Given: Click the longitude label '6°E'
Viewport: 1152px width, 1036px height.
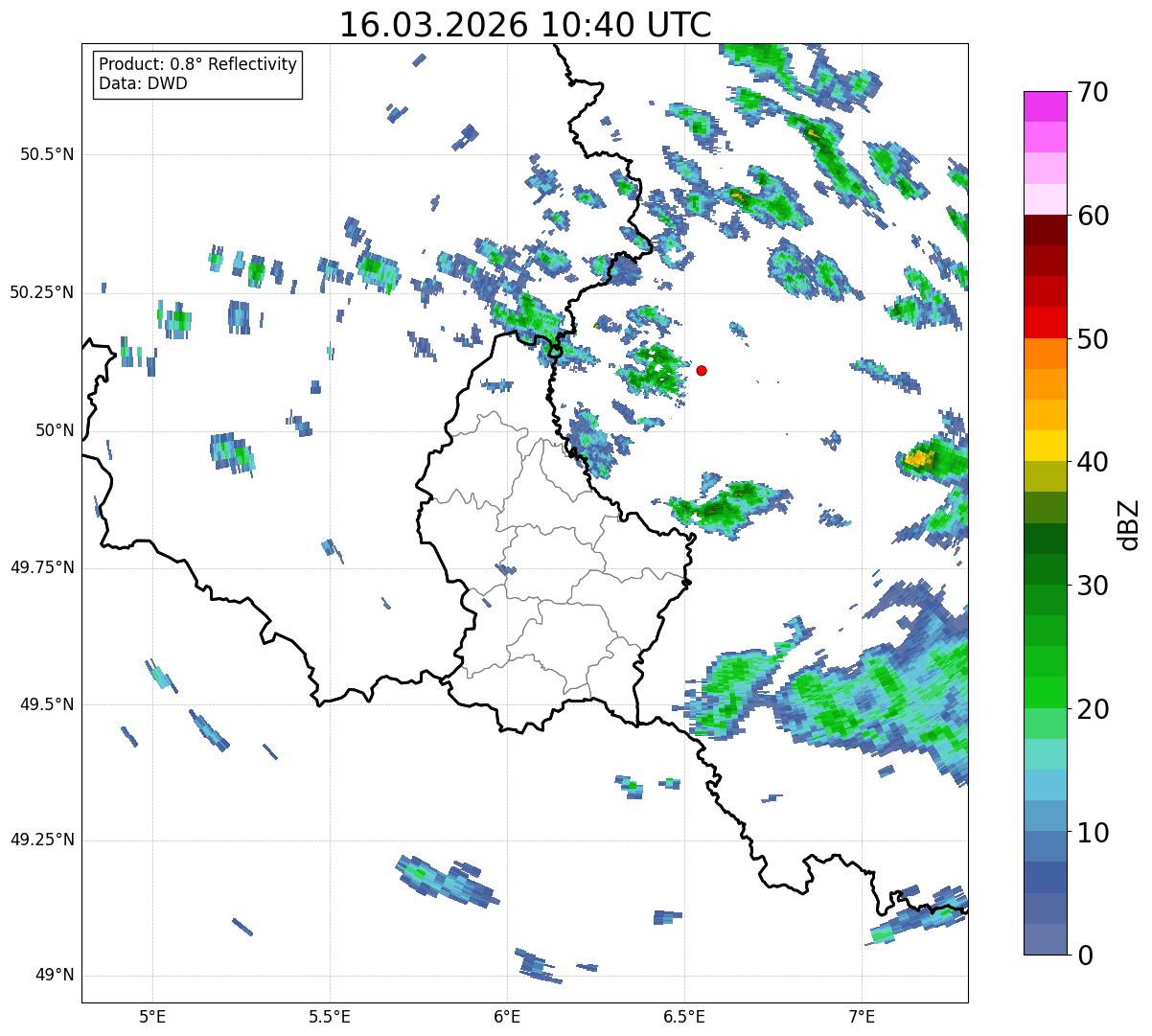Looking at the screenshot, I should tap(507, 1016).
